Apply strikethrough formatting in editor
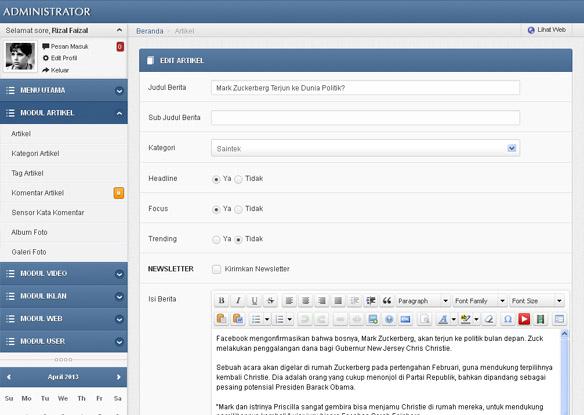Screen dimensions: 584x415 [x=270, y=301]
